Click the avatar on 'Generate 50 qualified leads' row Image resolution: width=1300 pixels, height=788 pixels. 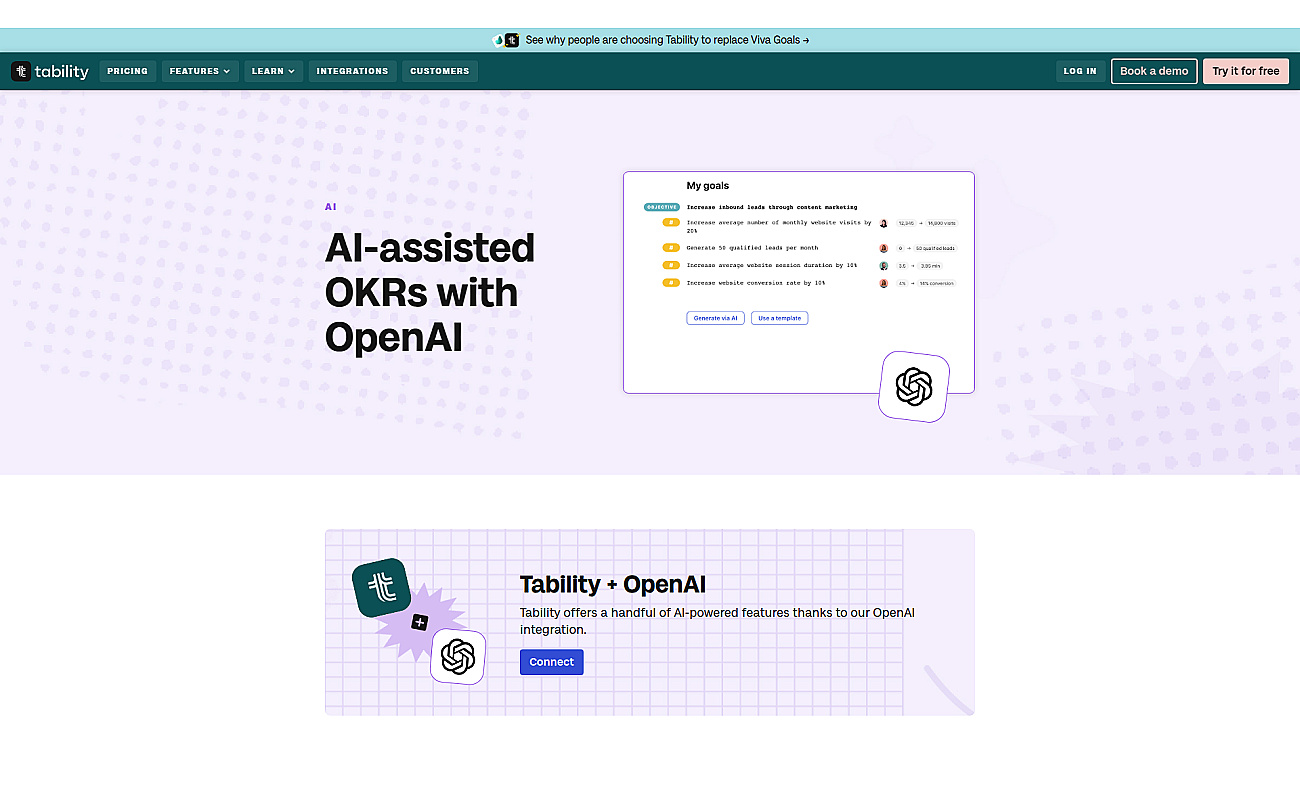click(884, 248)
